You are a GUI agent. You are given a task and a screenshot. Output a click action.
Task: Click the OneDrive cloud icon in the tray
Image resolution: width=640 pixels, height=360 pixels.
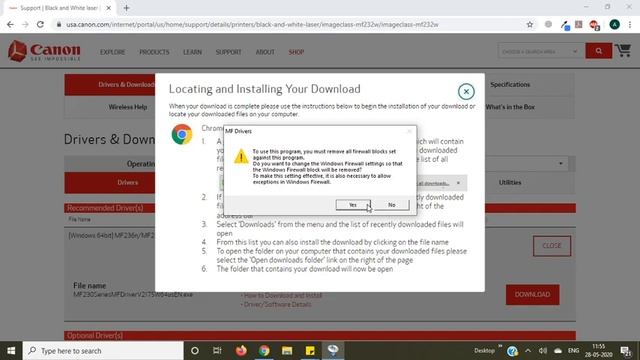pos(558,351)
